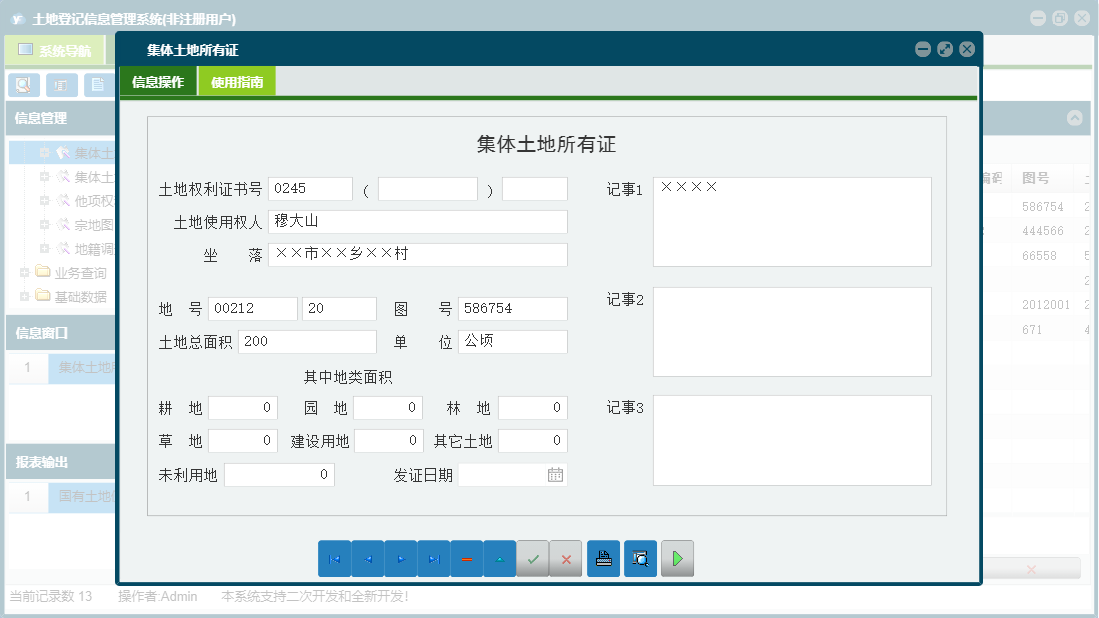The width and height of the screenshot is (1099, 618).
Task: Click the 2012001 cell in background table
Action: coord(1045,304)
